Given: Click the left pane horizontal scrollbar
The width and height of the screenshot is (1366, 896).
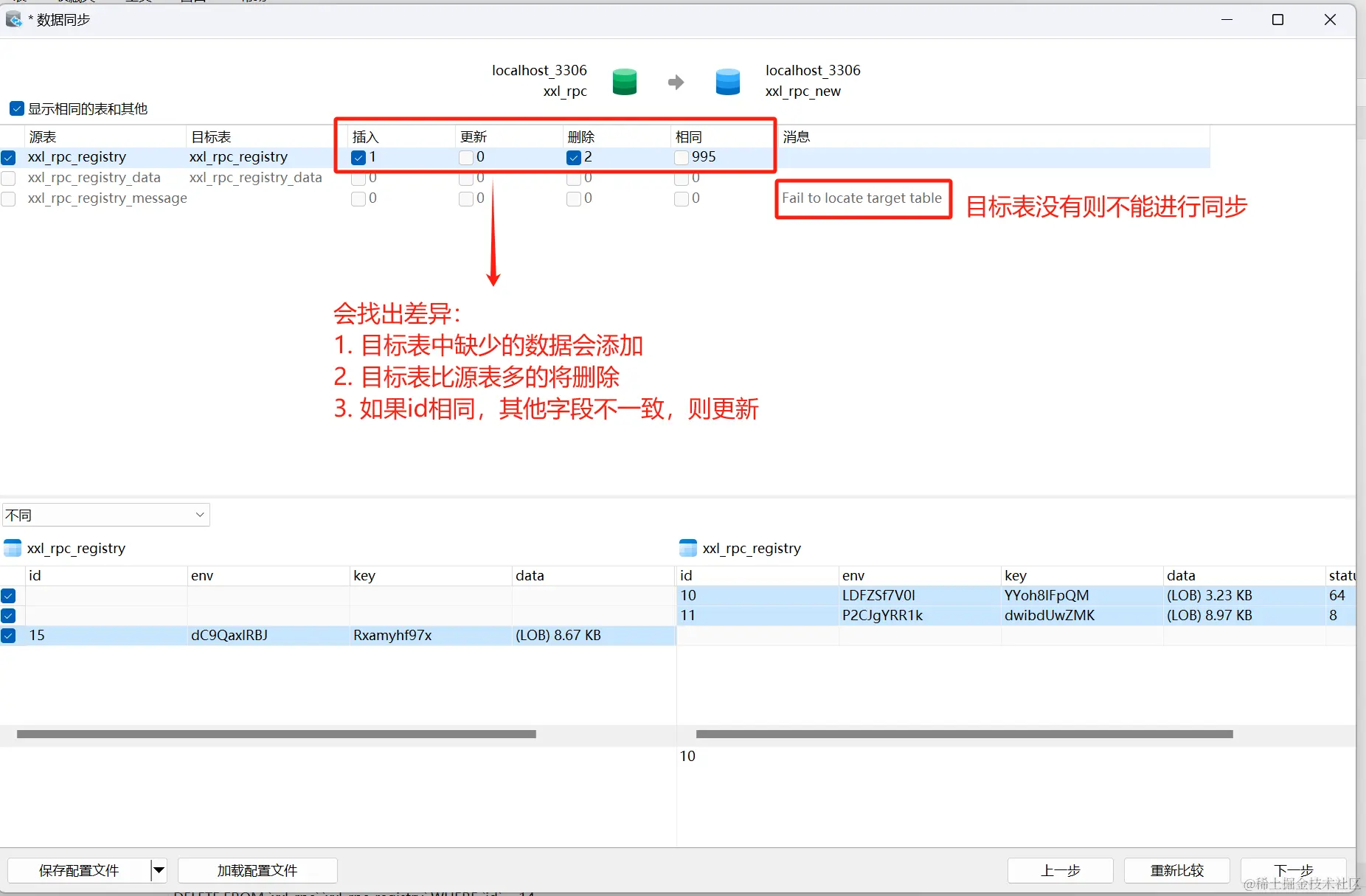Looking at the screenshot, I should point(276,734).
